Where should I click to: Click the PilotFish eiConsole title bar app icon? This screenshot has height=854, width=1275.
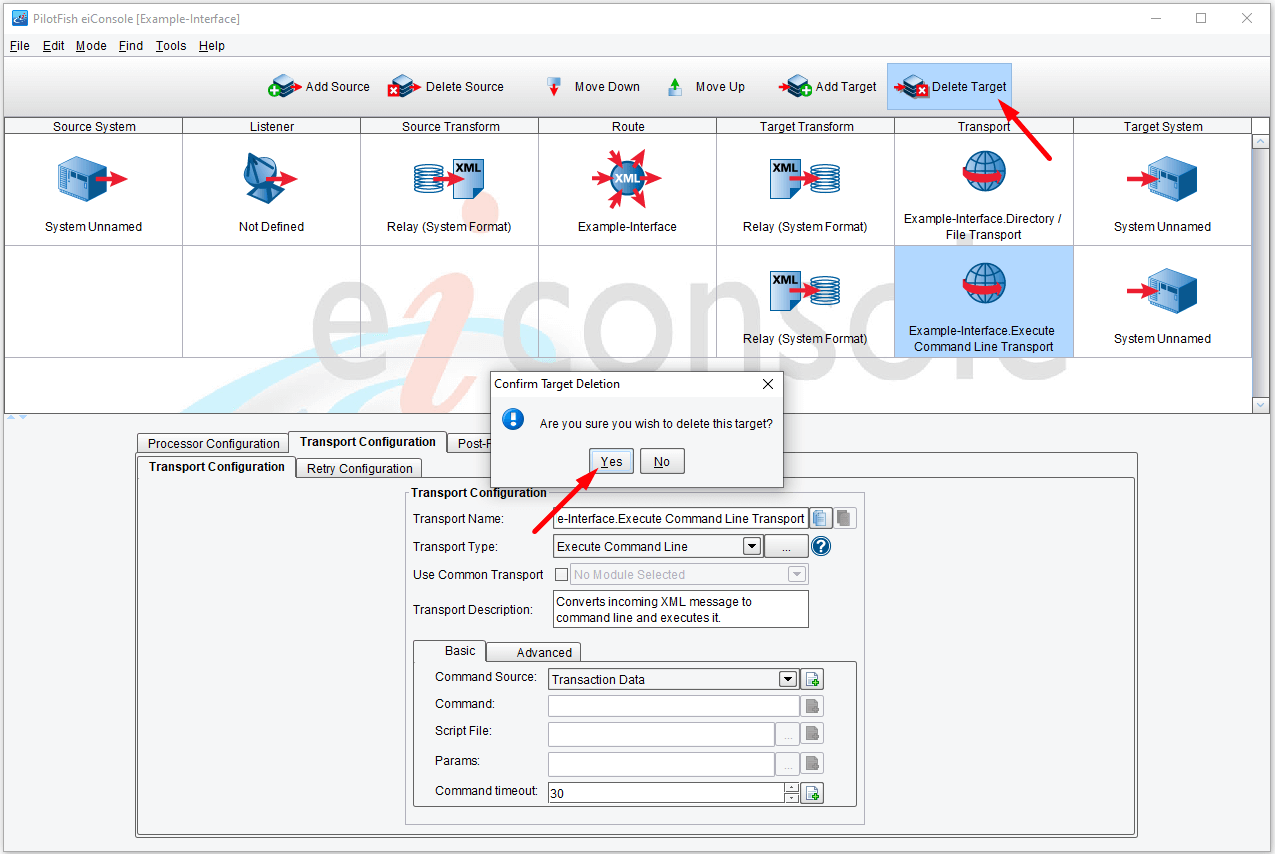[19, 18]
